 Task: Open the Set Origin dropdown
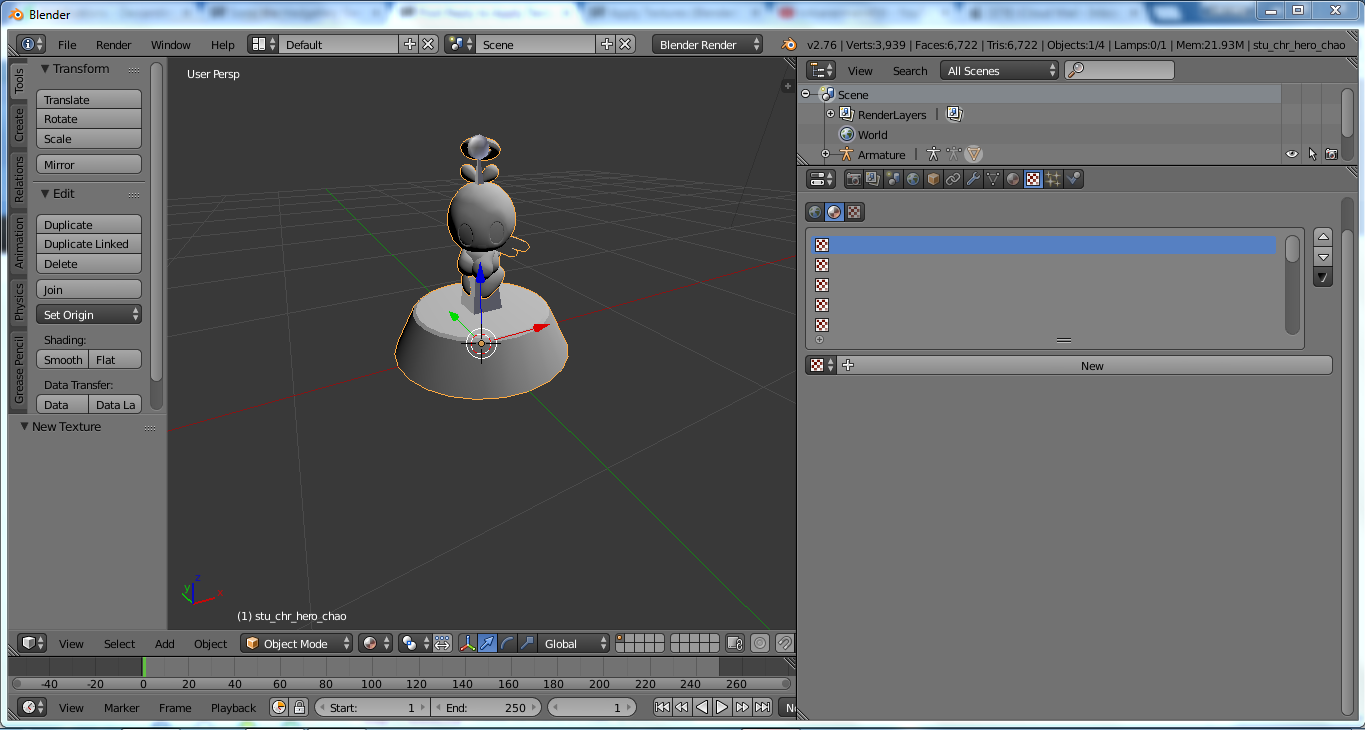click(89, 314)
